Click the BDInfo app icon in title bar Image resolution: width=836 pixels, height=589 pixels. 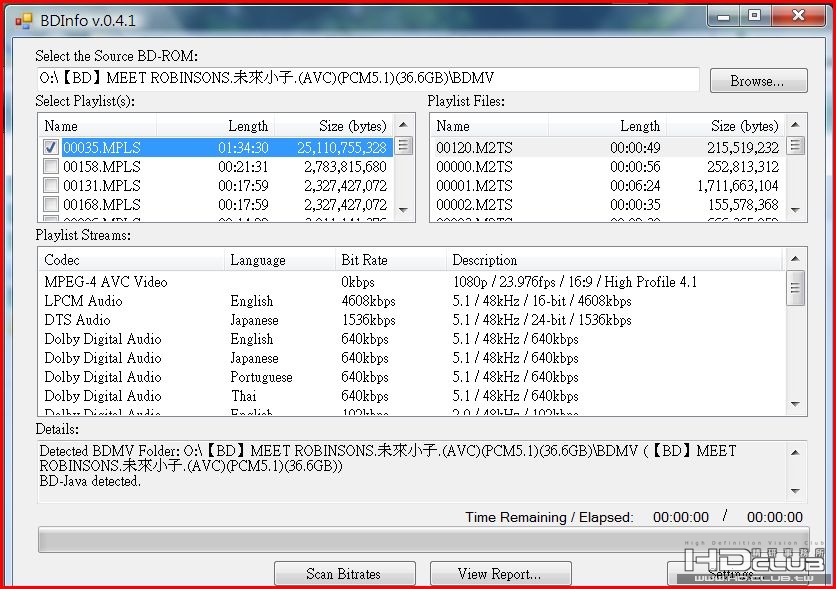pos(23,21)
